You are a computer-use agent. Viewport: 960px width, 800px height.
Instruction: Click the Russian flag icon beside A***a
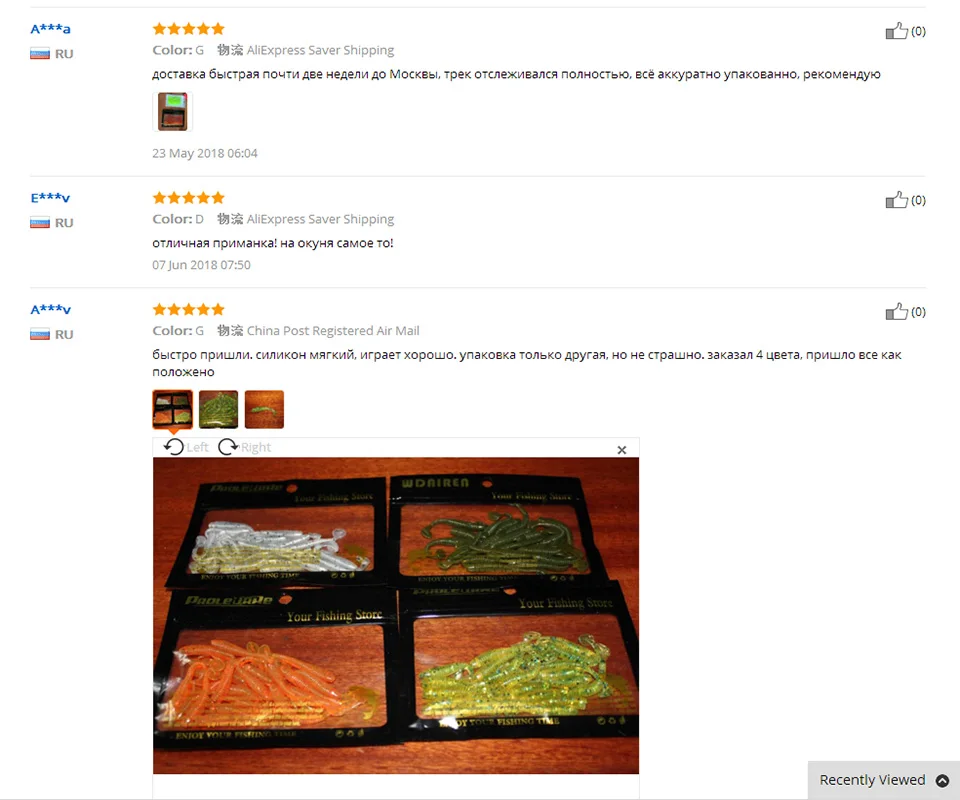[40, 54]
